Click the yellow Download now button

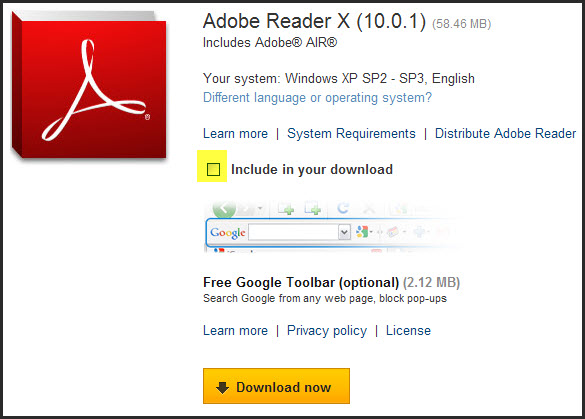(276, 386)
